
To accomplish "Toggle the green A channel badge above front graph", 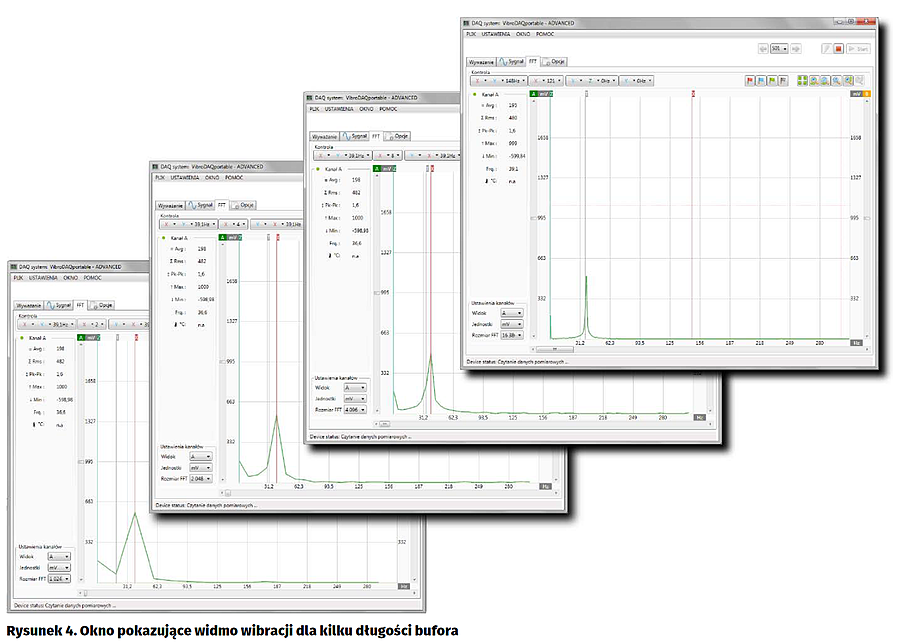I will pyautogui.click(x=534, y=93).
